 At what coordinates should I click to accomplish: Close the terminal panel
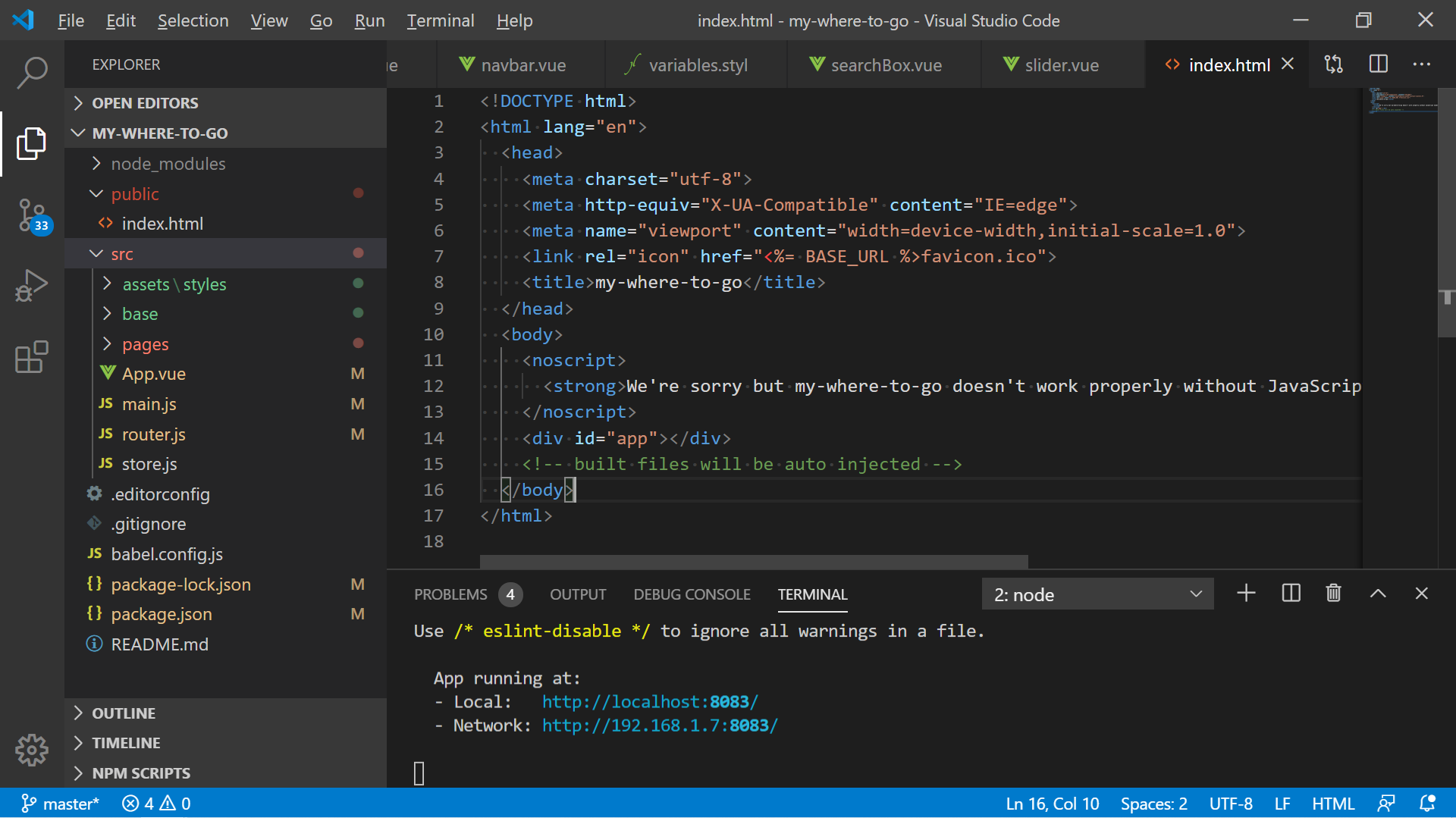point(1422,594)
